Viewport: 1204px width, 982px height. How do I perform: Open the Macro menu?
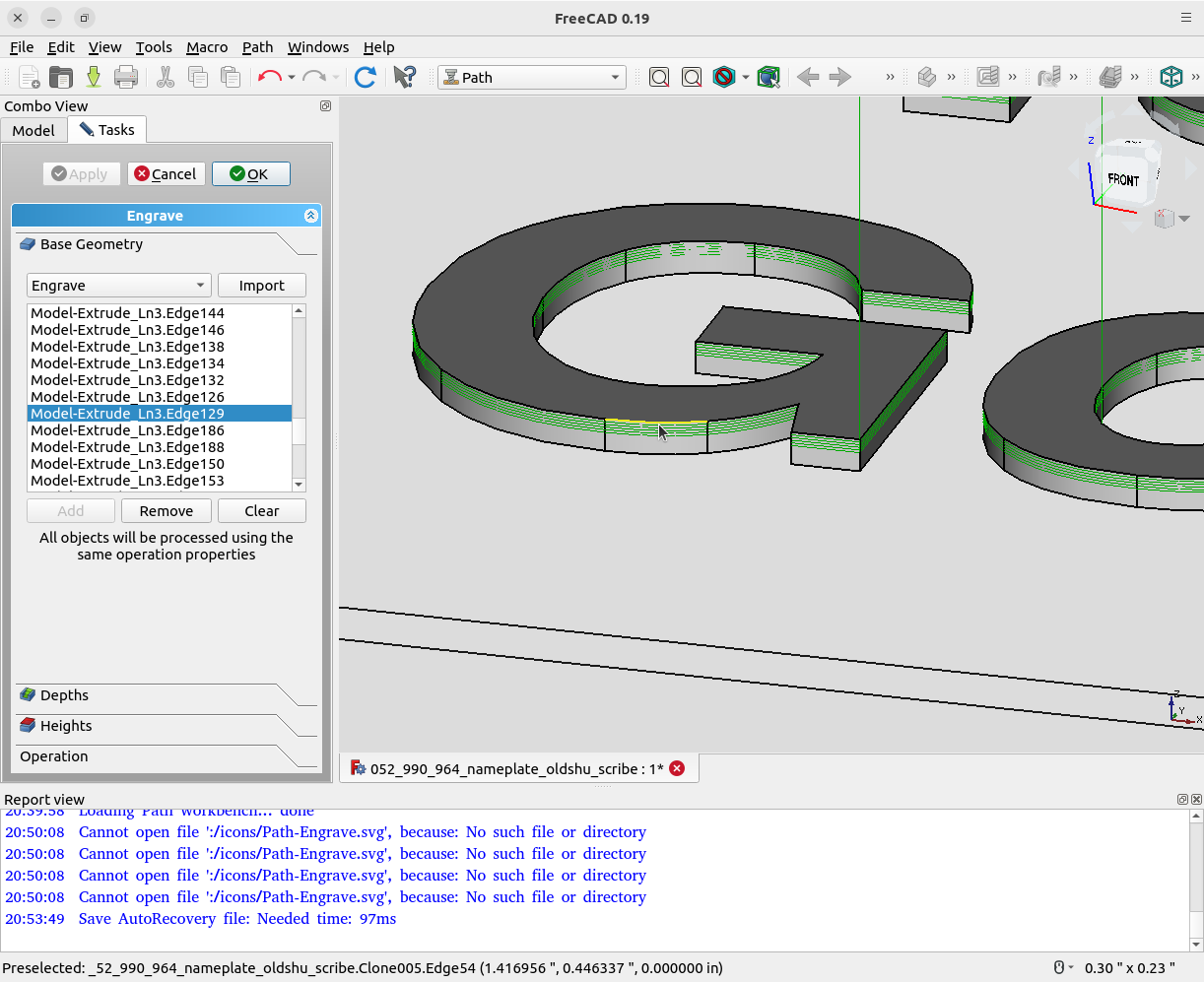[206, 47]
